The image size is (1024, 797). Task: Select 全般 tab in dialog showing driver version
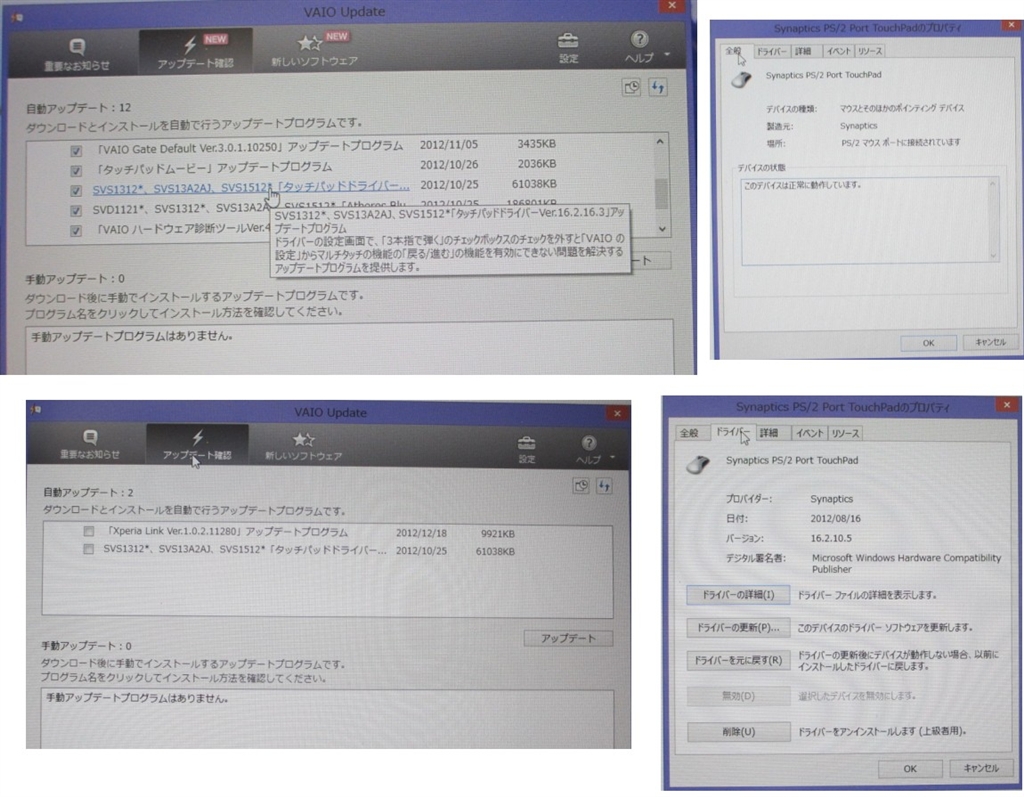click(690, 432)
